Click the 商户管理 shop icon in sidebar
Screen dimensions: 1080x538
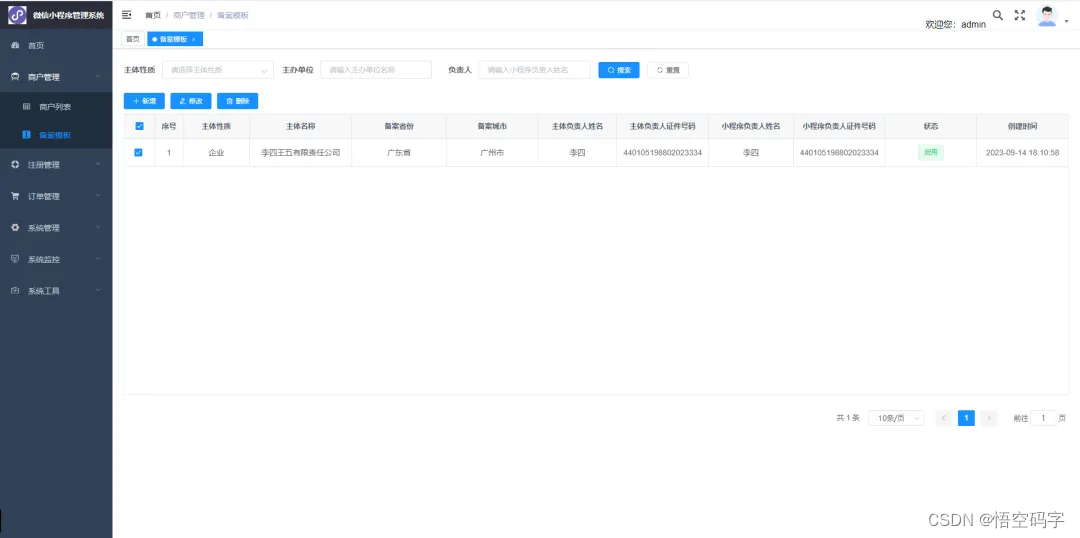tap(15, 77)
